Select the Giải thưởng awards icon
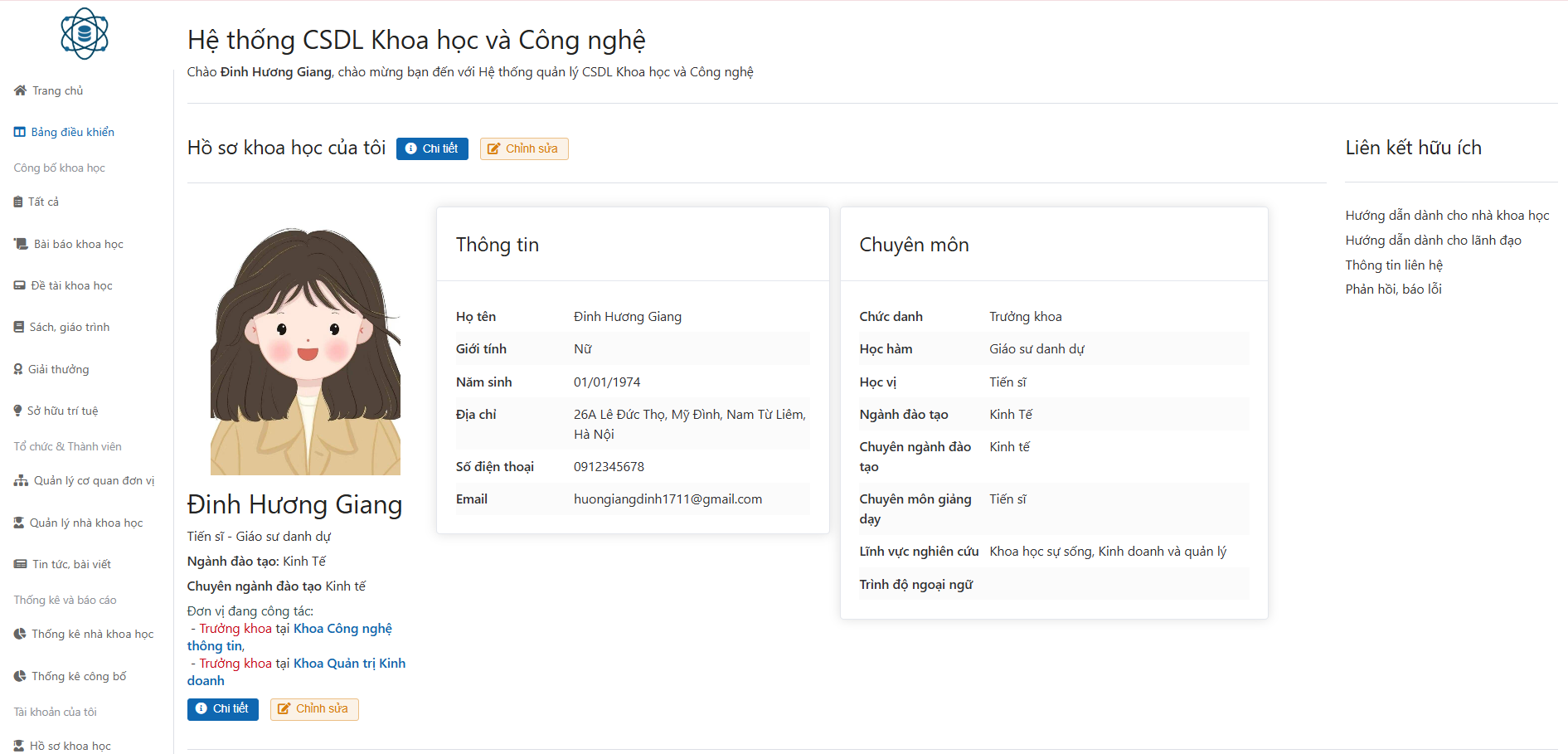The width and height of the screenshot is (1568, 754). coord(18,368)
